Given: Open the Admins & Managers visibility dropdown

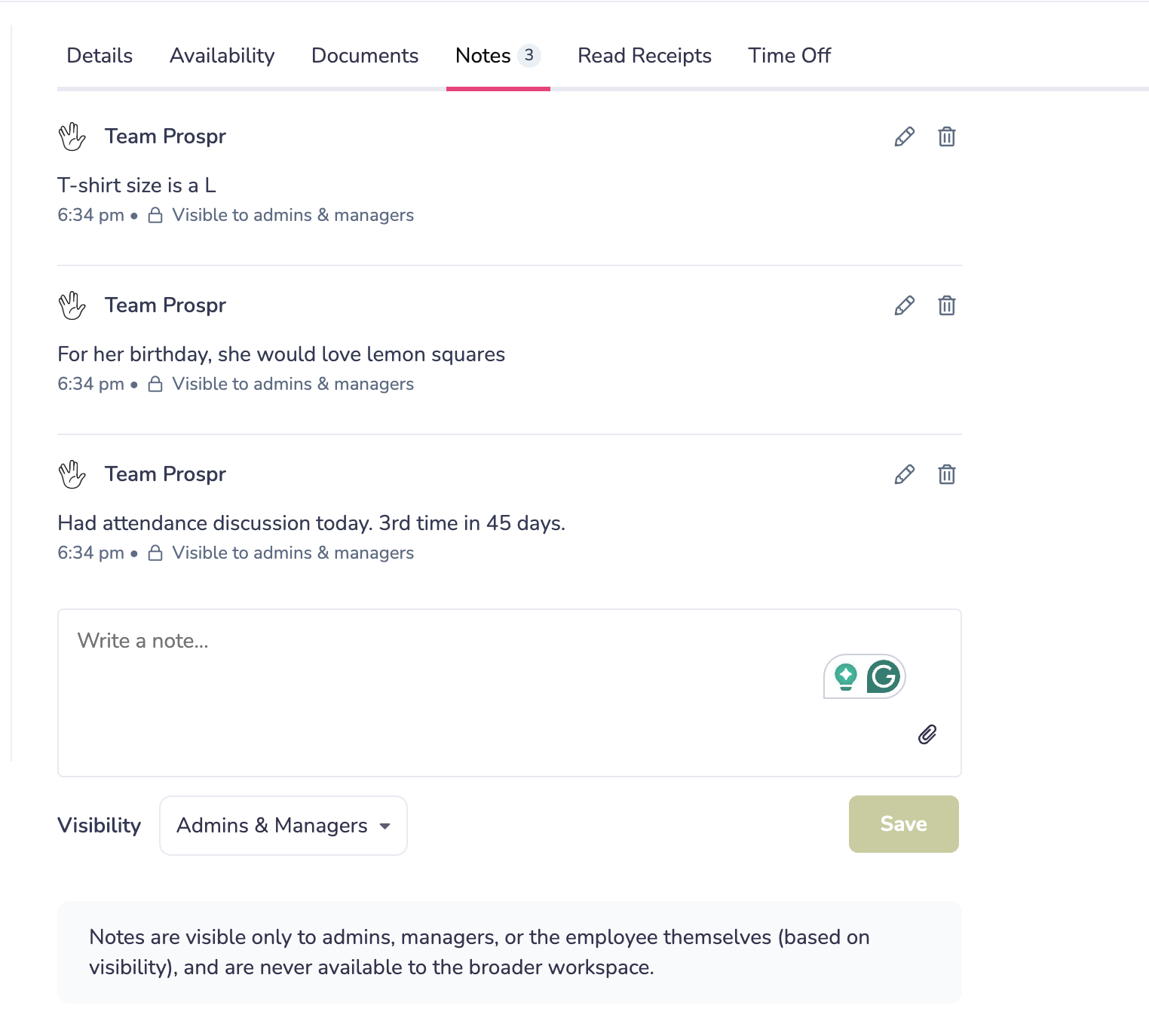Looking at the screenshot, I should pyautogui.click(x=283, y=826).
